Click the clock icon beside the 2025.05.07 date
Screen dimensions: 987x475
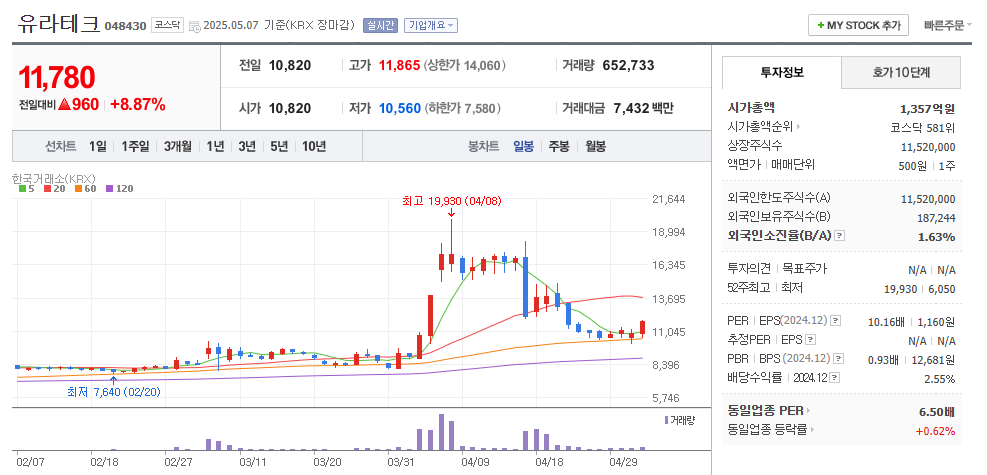pyautogui.click(x=195, y=26)
